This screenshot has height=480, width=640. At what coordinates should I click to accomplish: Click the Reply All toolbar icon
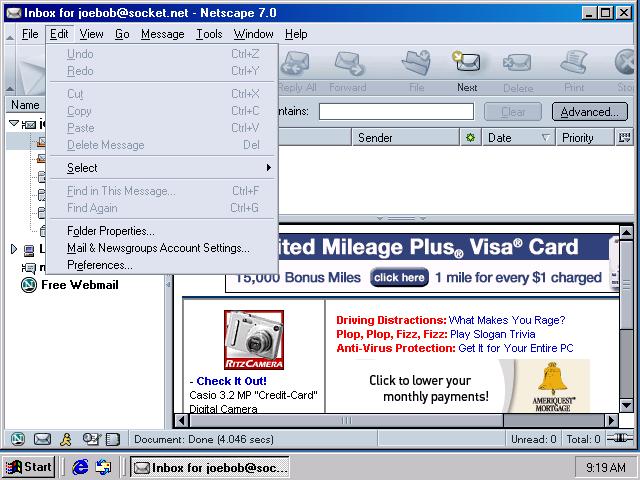295,63
